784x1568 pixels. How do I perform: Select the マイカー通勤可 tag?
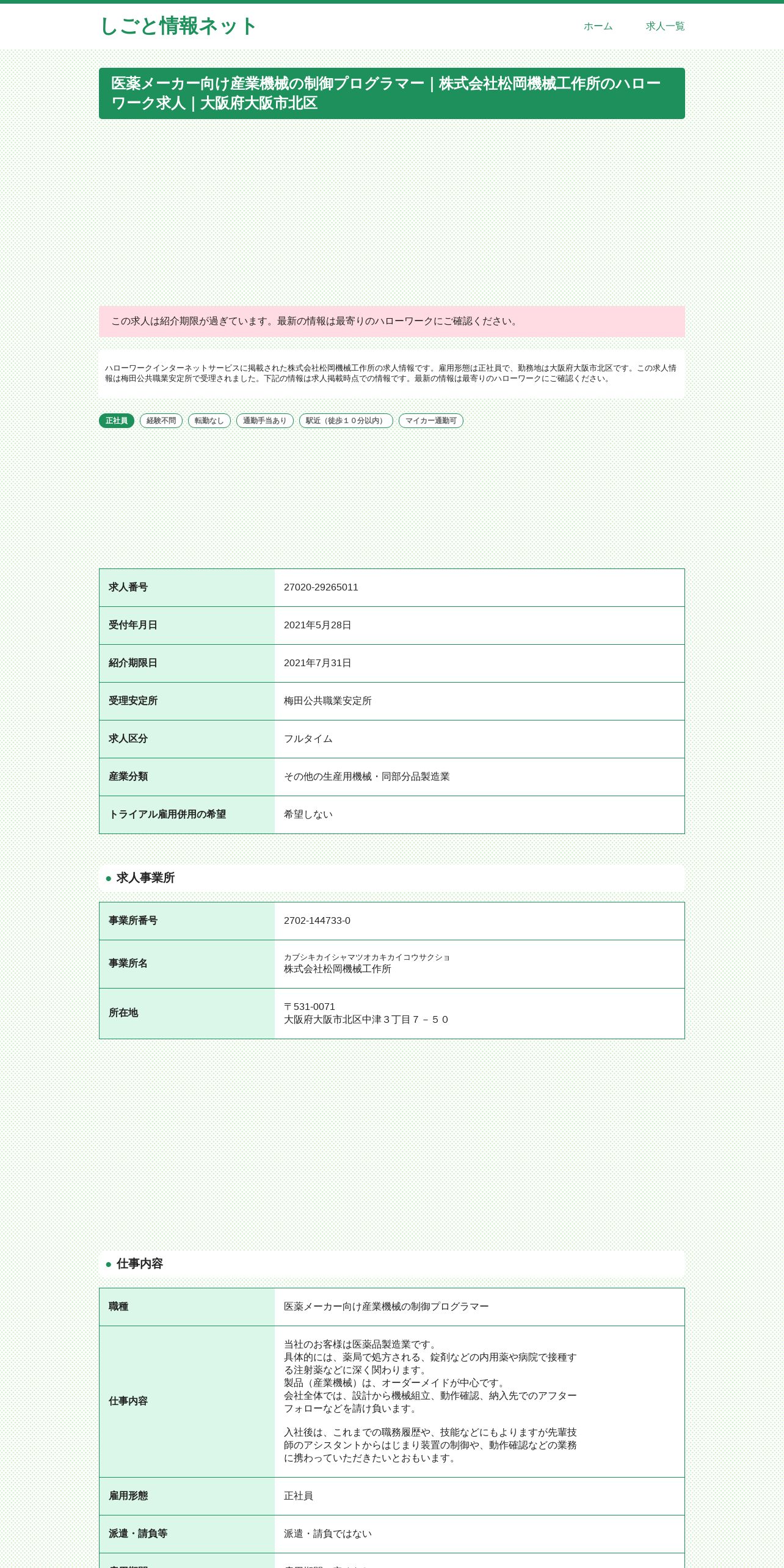pyautogui.click(x=431, y=421)
